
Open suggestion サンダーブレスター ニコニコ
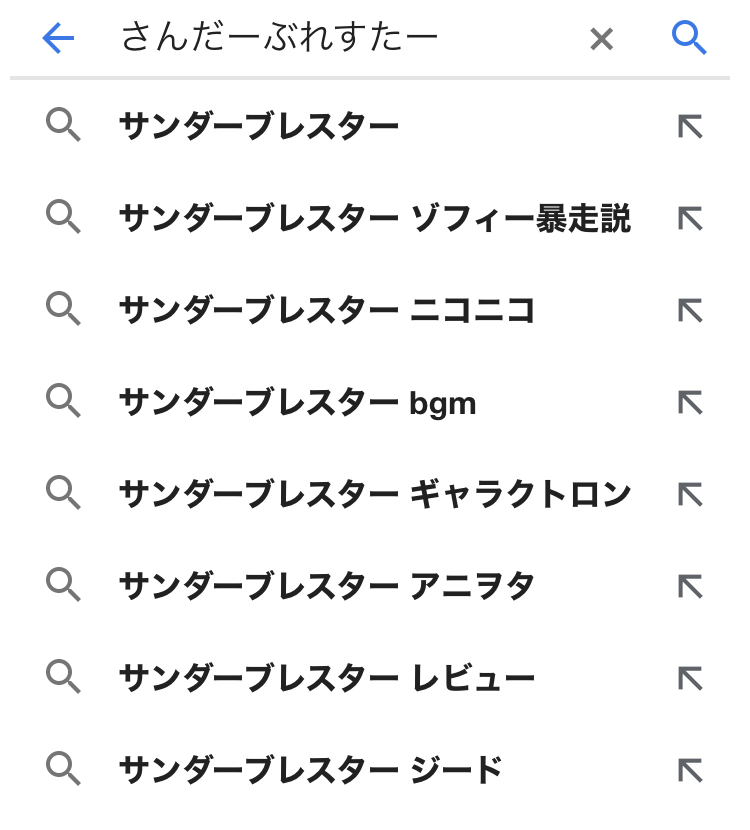pyautogui.click(x=327, y=311)
